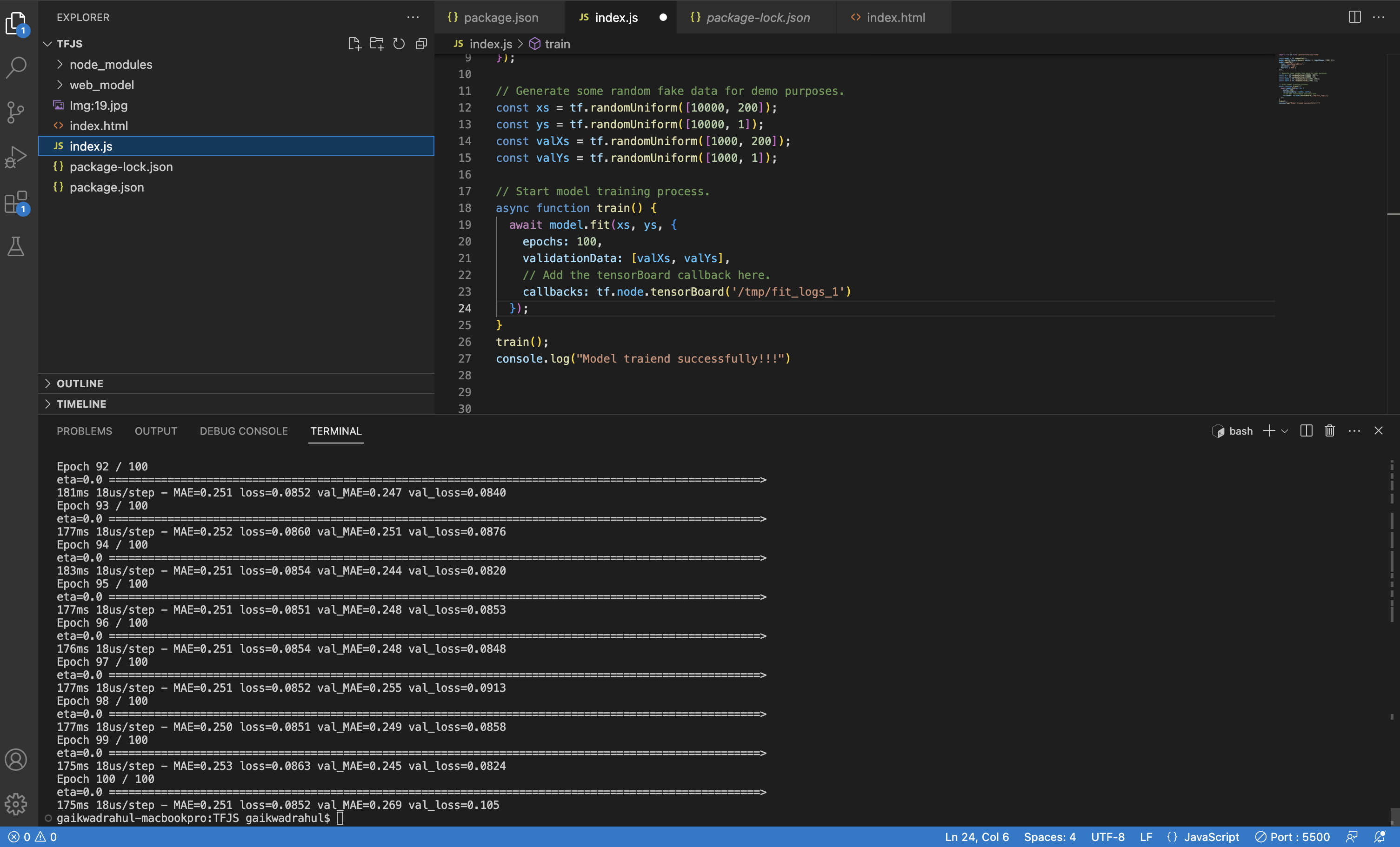Toggle the Accounts icon in activity bar

tap(15, 760)
